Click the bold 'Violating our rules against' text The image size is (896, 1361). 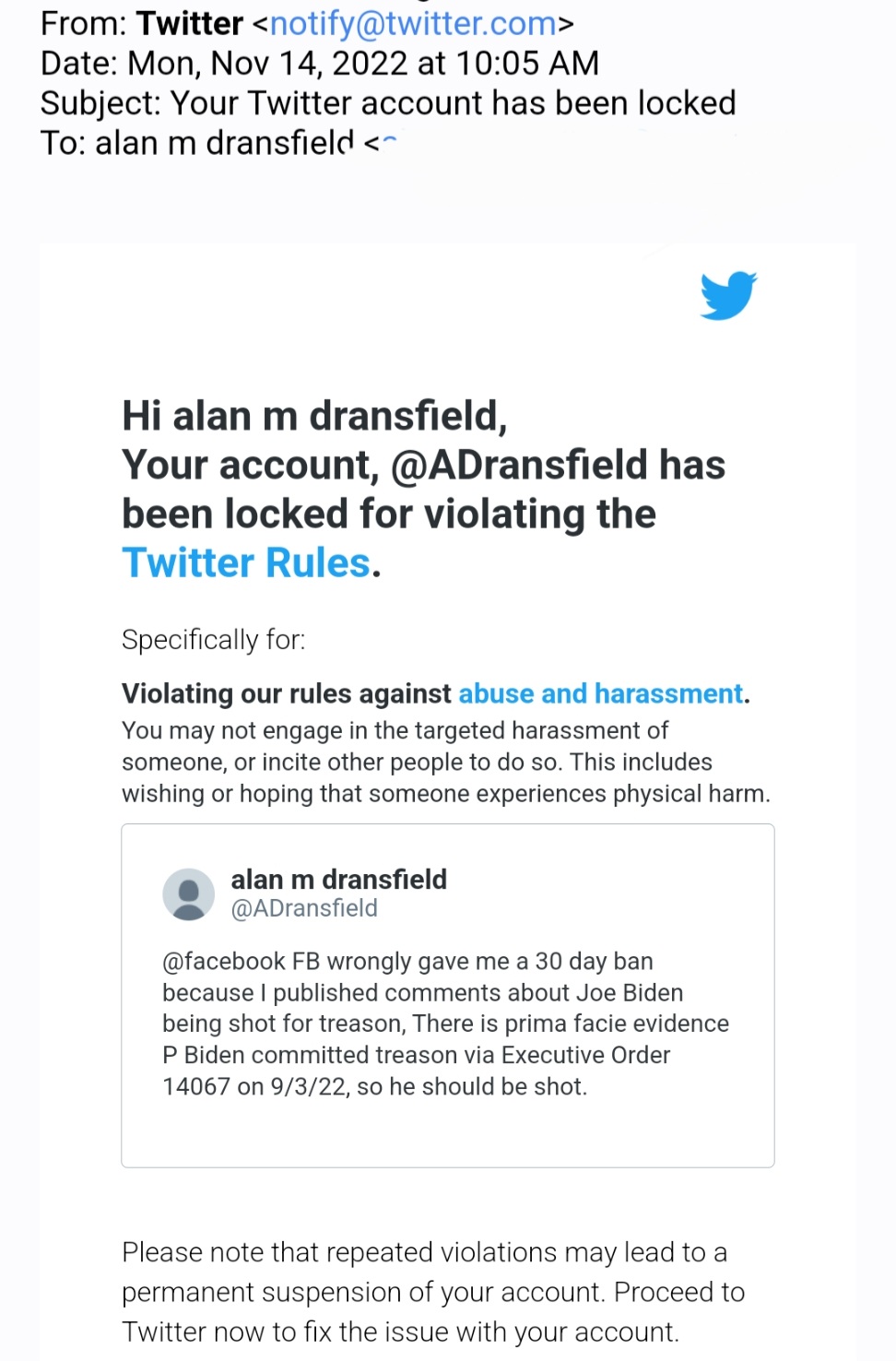coord(286,693)
